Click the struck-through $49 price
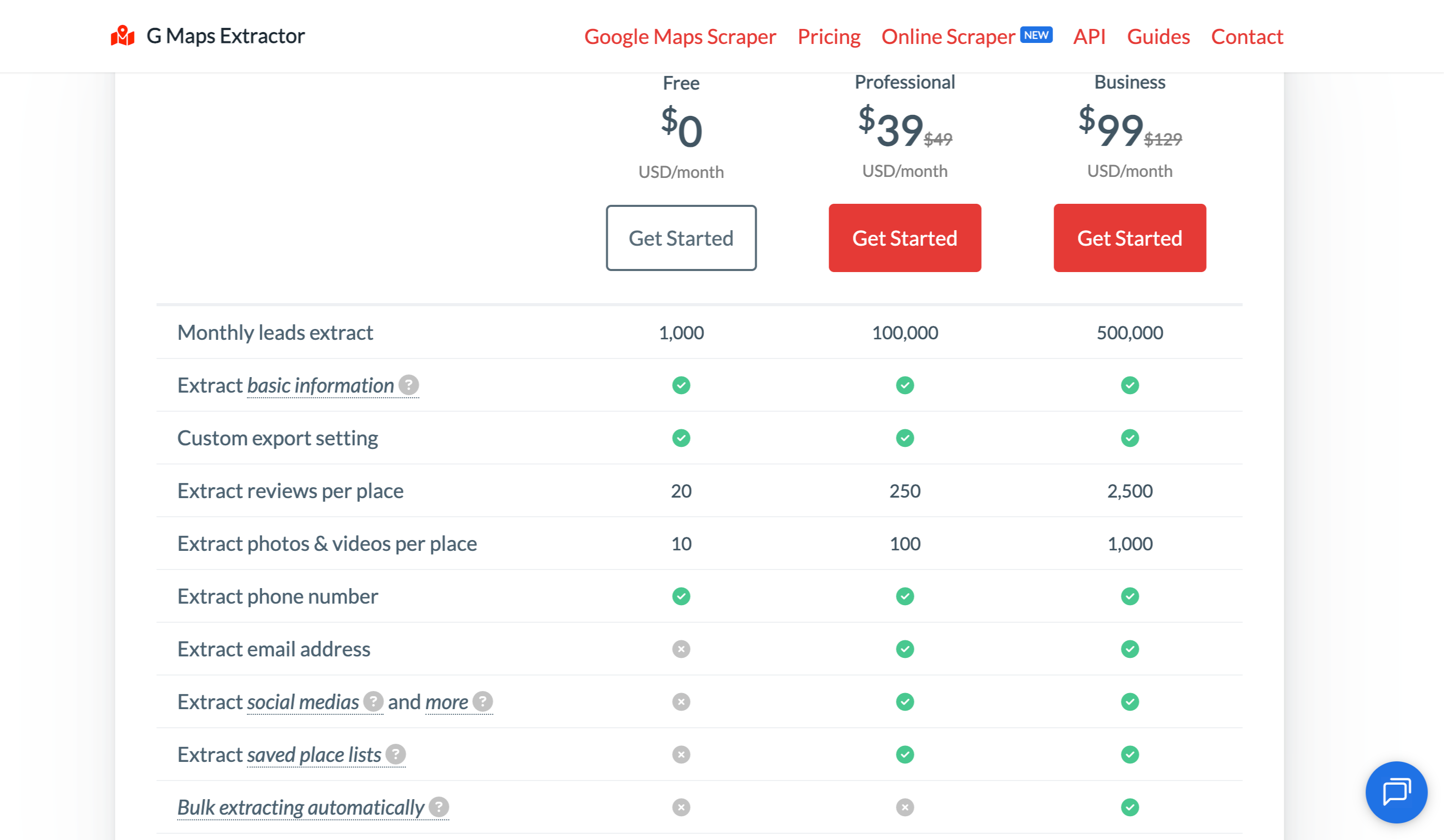 [x=938, y=139]
